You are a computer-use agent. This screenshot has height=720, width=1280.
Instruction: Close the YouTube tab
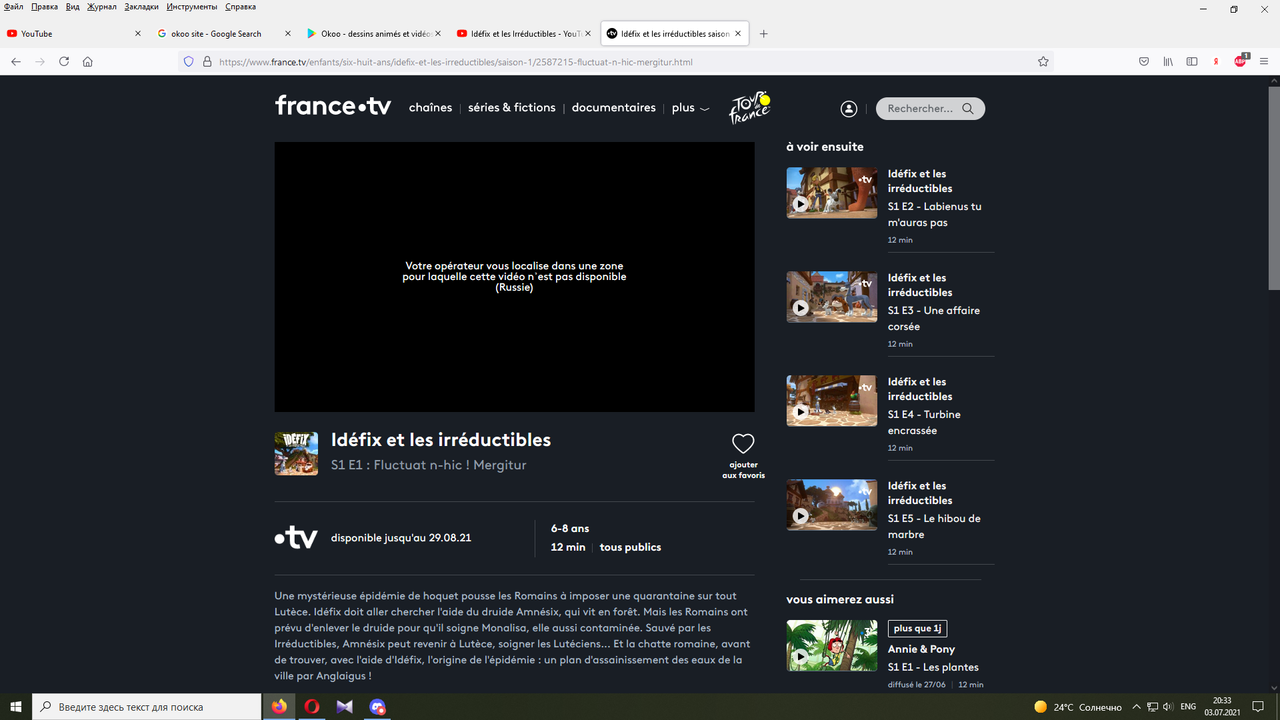(138, 33)
